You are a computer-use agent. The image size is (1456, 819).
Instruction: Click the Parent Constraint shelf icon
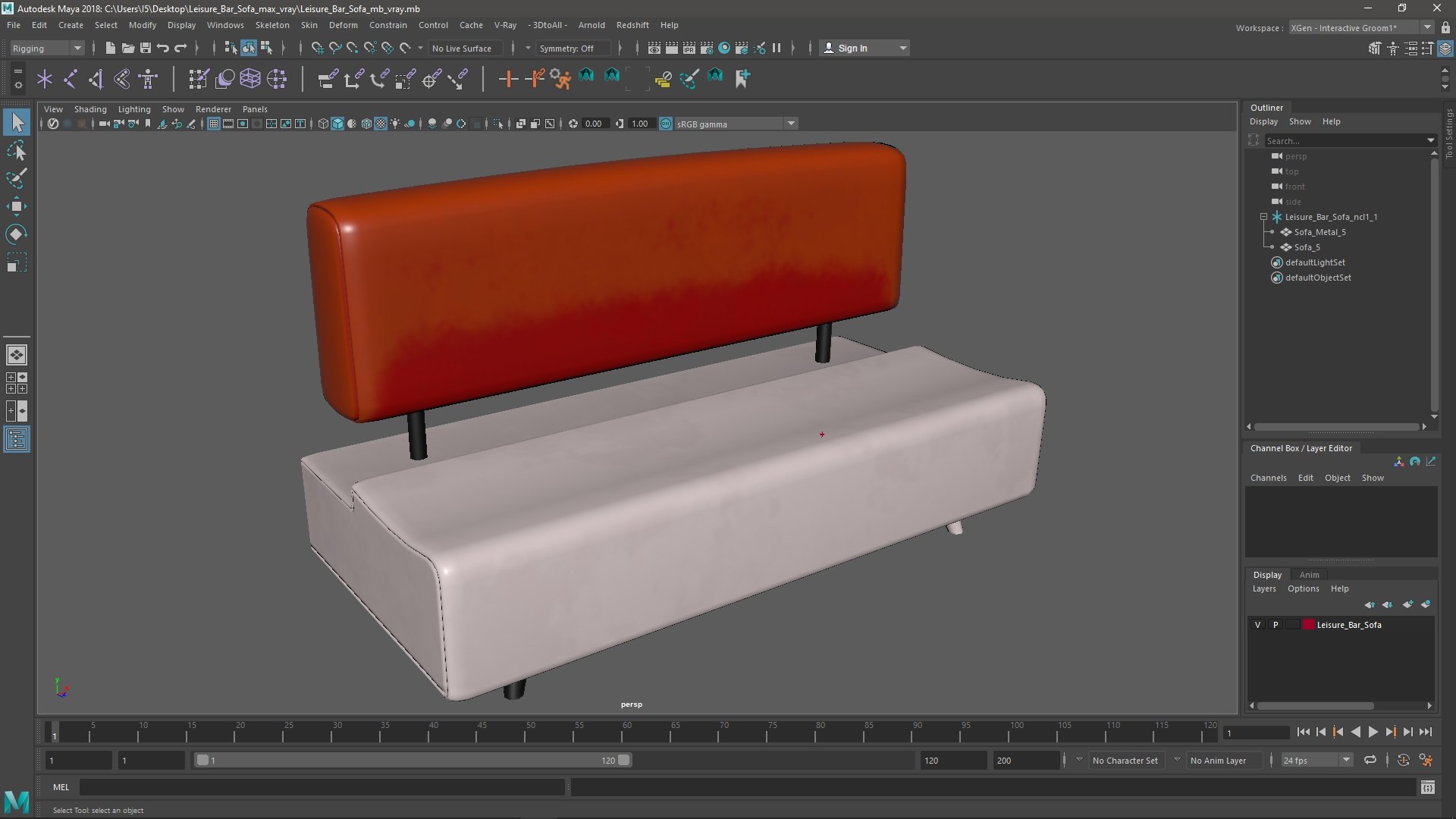pos(328,78)
